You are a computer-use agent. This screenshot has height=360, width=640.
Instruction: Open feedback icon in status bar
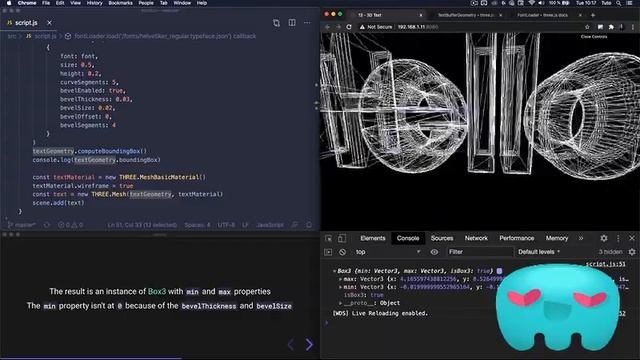[x=295, y=225]
